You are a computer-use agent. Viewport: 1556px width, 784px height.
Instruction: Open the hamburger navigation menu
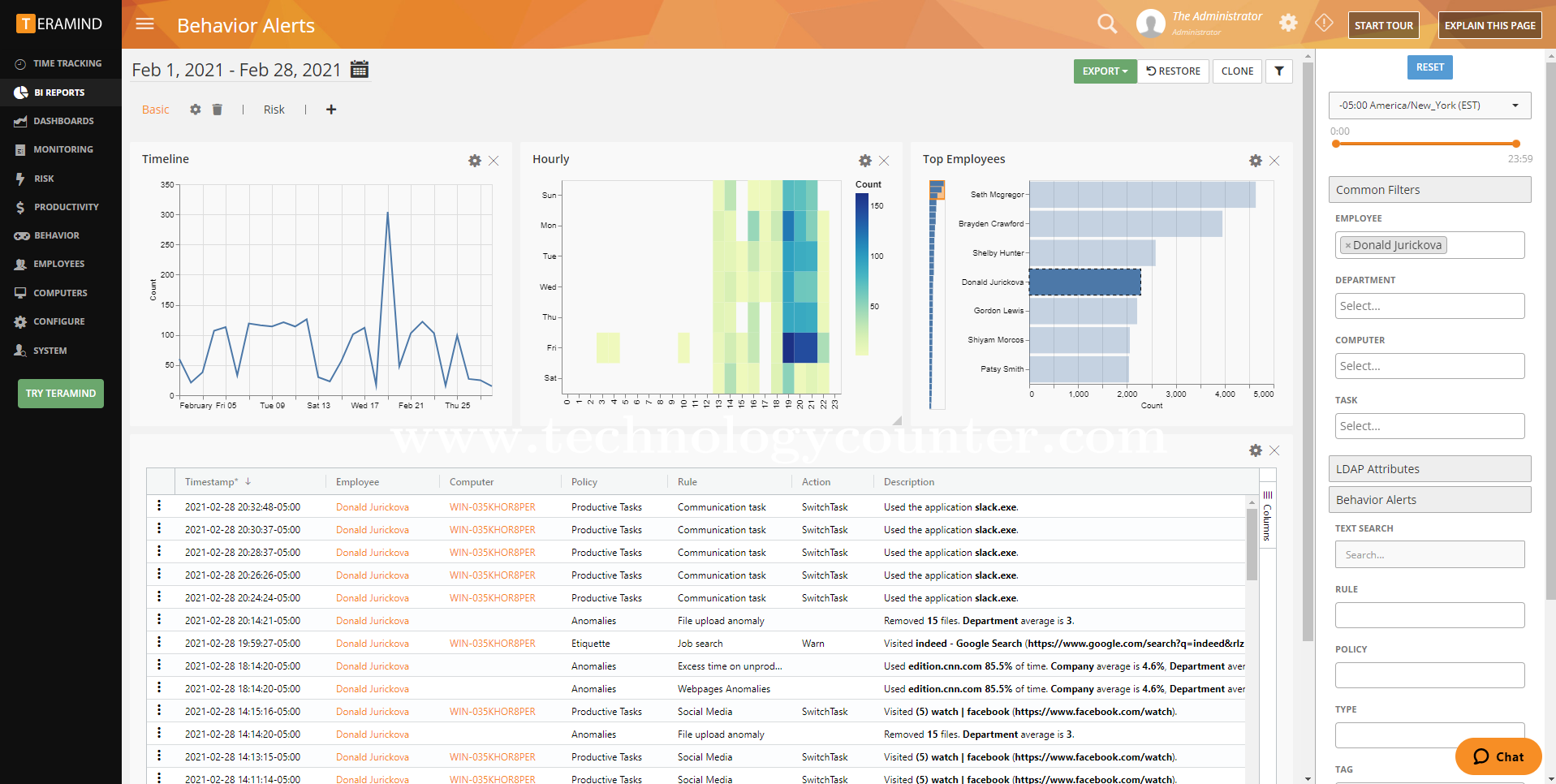click(x=145, y=24)
